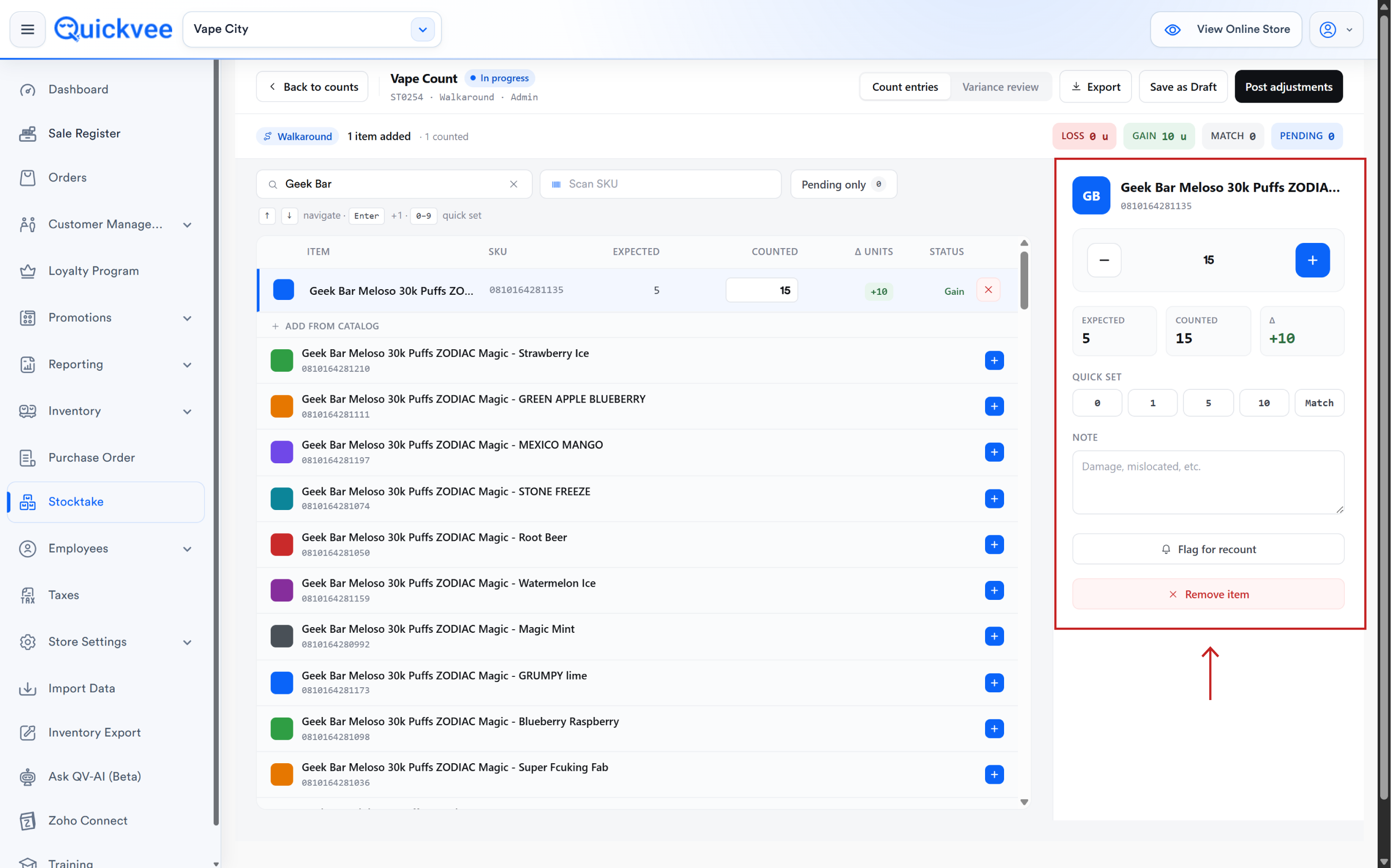Open Loyalty Program crown icon
Screen dimensions: 1391x868
tap(28, 271)
